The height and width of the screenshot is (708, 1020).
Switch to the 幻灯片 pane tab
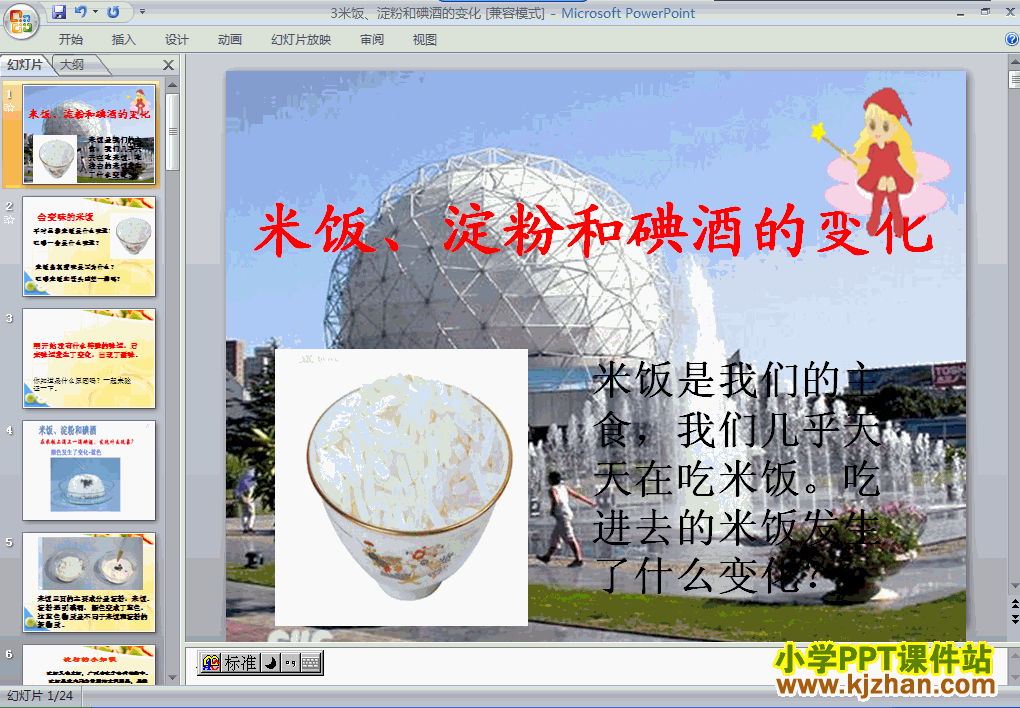25,65
